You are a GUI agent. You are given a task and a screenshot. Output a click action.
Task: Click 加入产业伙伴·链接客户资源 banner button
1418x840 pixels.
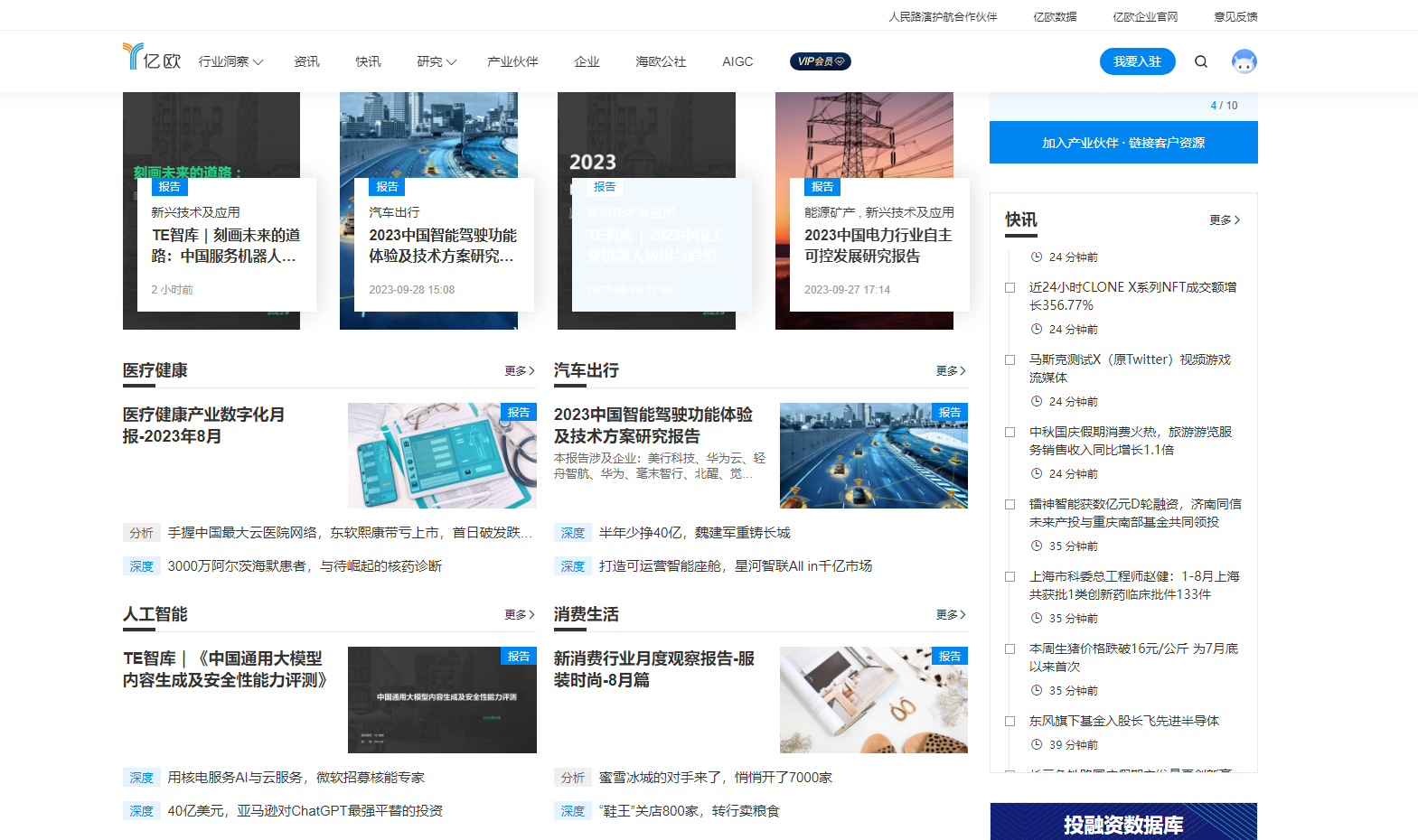[x=1123, y=143]
